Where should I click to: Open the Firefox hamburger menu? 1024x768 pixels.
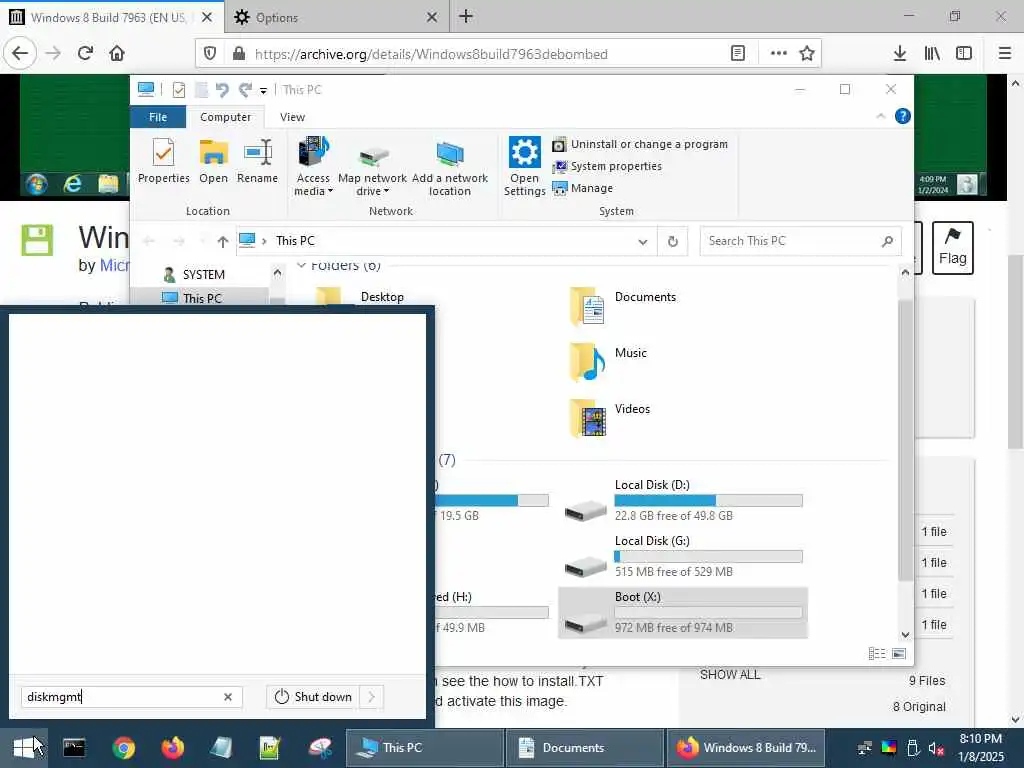(1005, 54)
